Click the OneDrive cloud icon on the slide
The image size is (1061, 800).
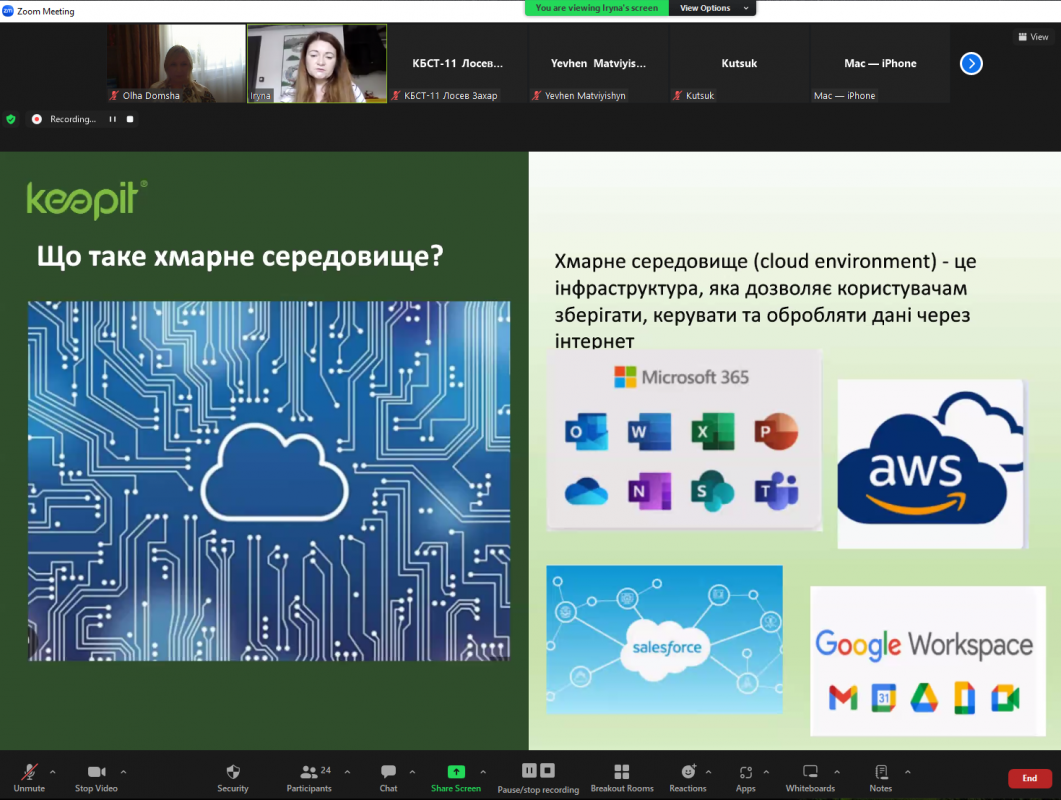[x=586, y=491]
